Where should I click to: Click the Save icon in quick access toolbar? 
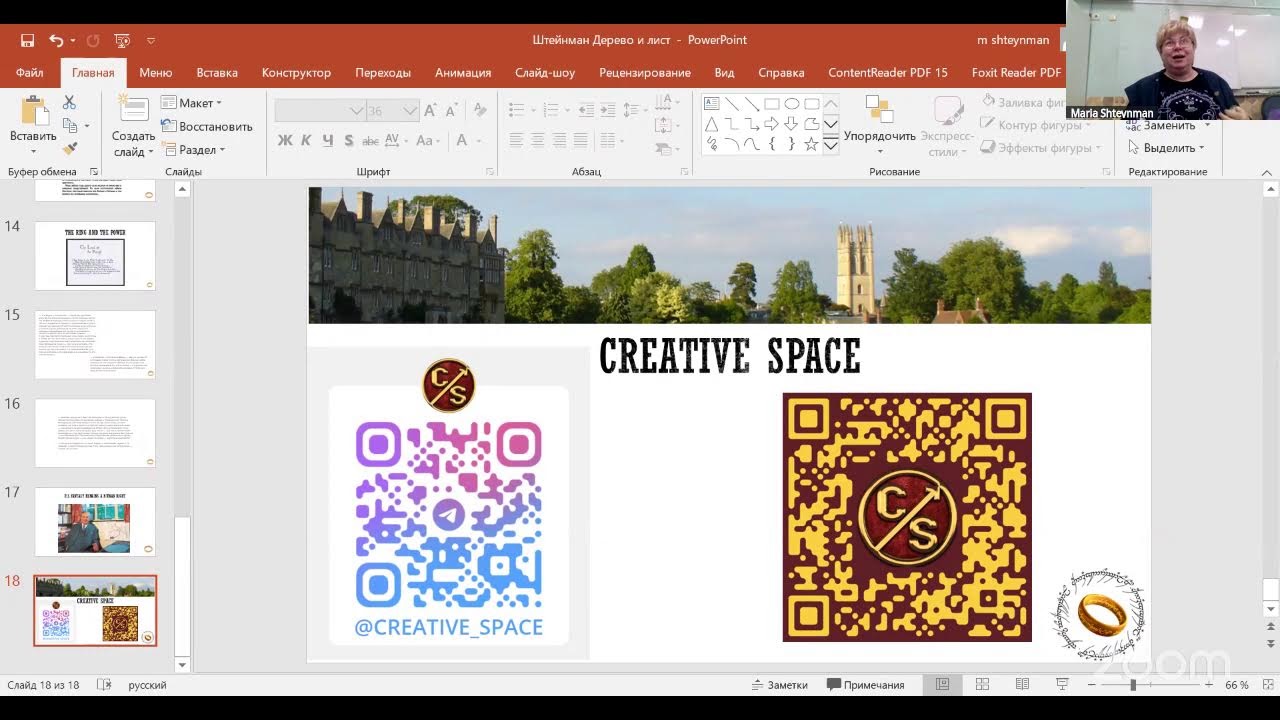27,41
